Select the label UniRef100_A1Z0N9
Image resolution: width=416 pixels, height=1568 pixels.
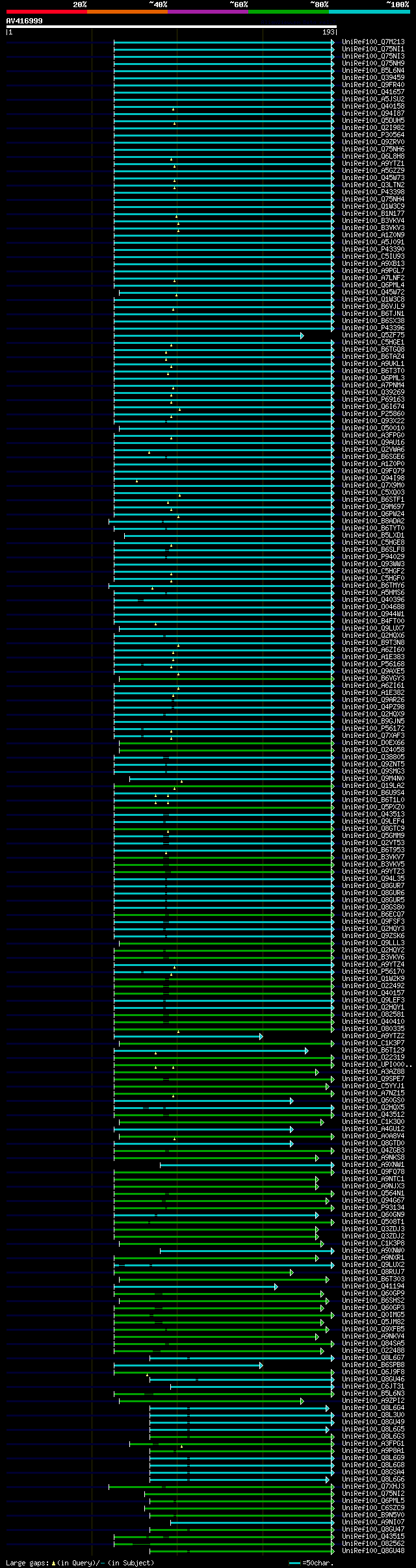(x=373, y=235)
